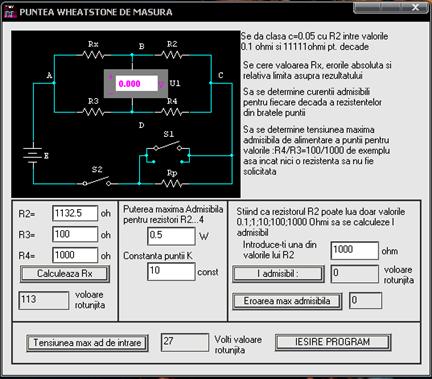
Task: Focus the R3= input field
Action: (x=75, y=234)
